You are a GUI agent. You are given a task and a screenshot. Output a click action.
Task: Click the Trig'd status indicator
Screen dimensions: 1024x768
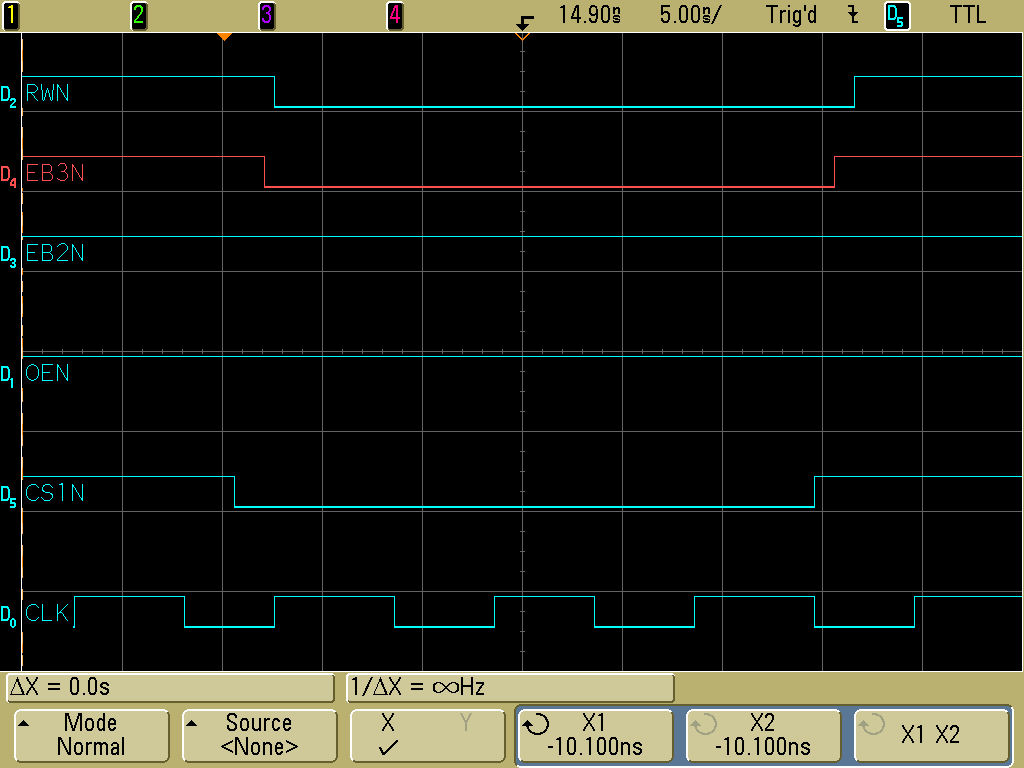[x=792, y=15]
